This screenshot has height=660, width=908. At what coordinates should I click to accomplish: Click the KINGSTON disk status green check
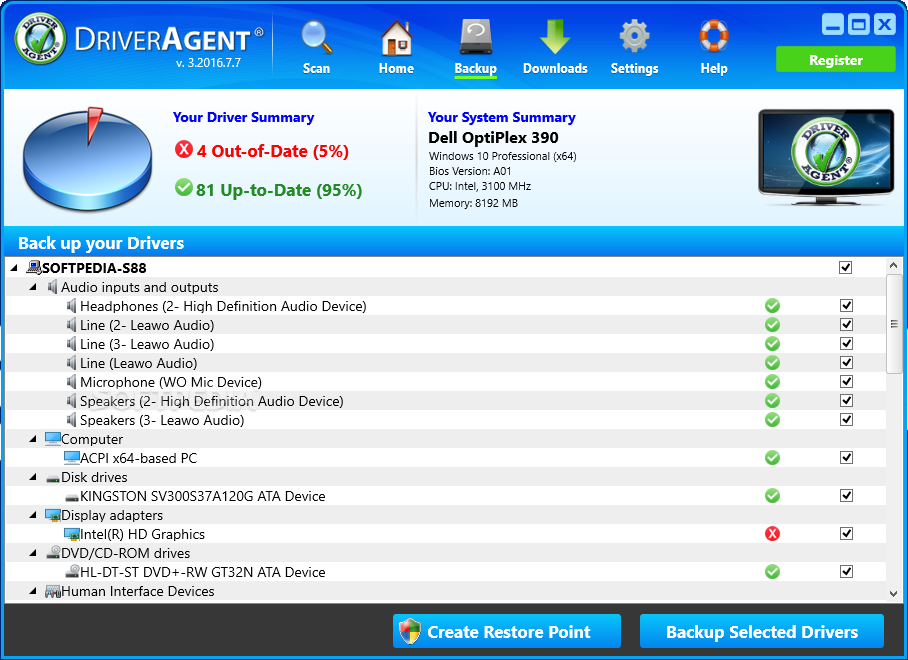tap(772, 496)
